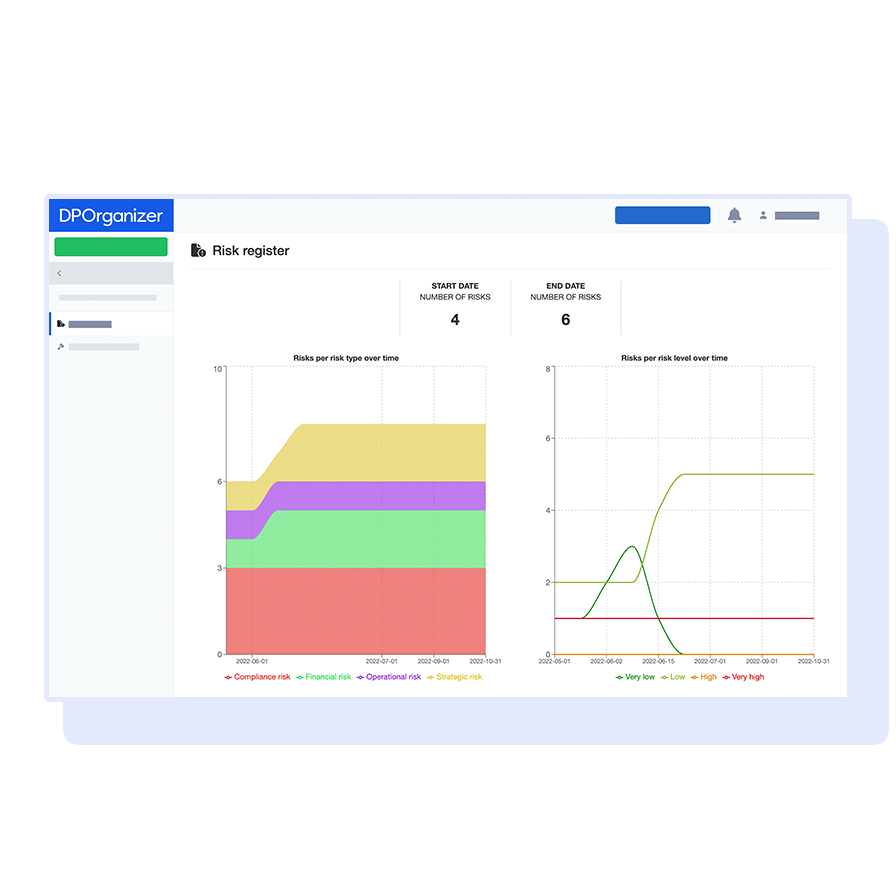Toggle Strategic risk legend series

point(454,677)
